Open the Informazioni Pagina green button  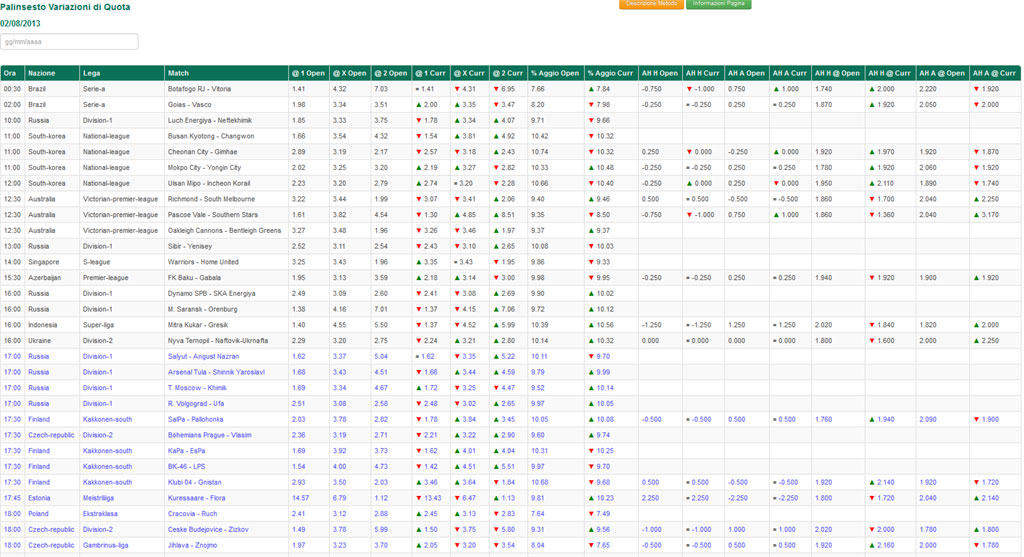tap(717, 4)
